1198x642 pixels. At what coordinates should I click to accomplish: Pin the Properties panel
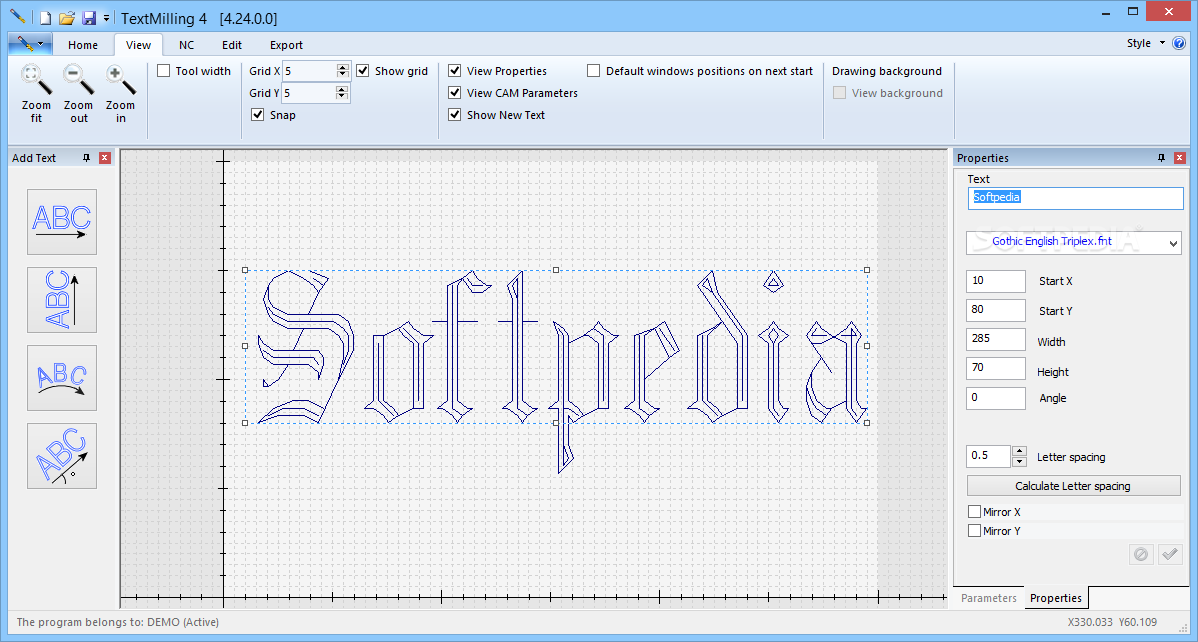point(1161,157)
